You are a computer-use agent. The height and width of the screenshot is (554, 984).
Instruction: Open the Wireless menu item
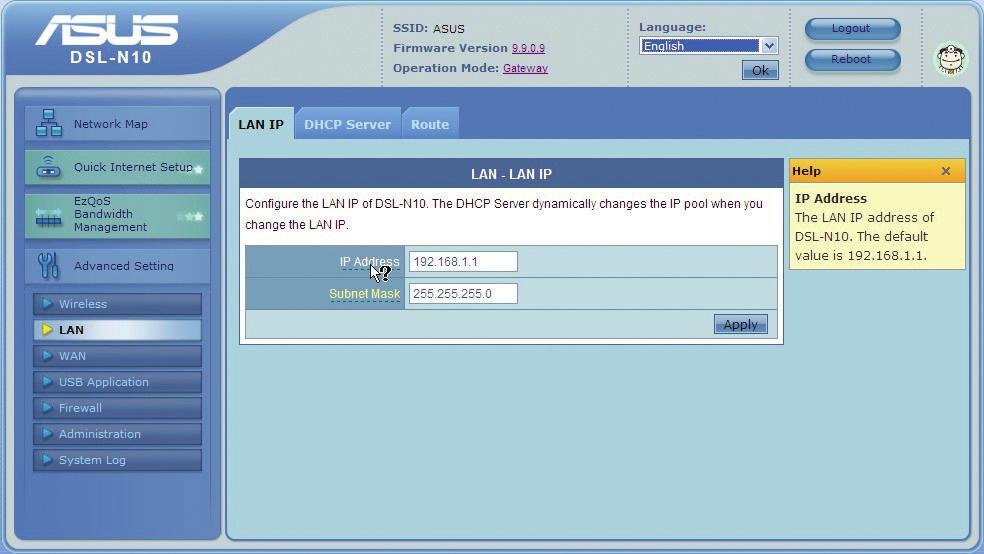pyautogui.click(x=117, y=304)
